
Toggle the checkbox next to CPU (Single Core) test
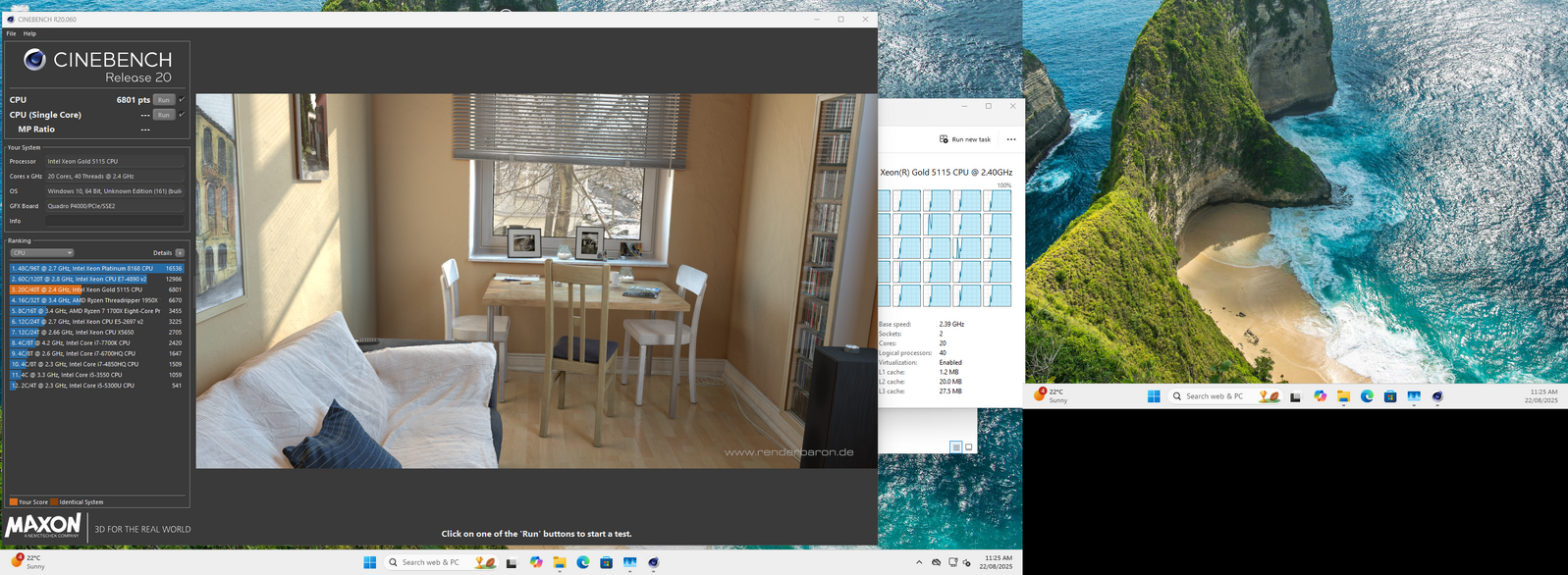(182, 115)
